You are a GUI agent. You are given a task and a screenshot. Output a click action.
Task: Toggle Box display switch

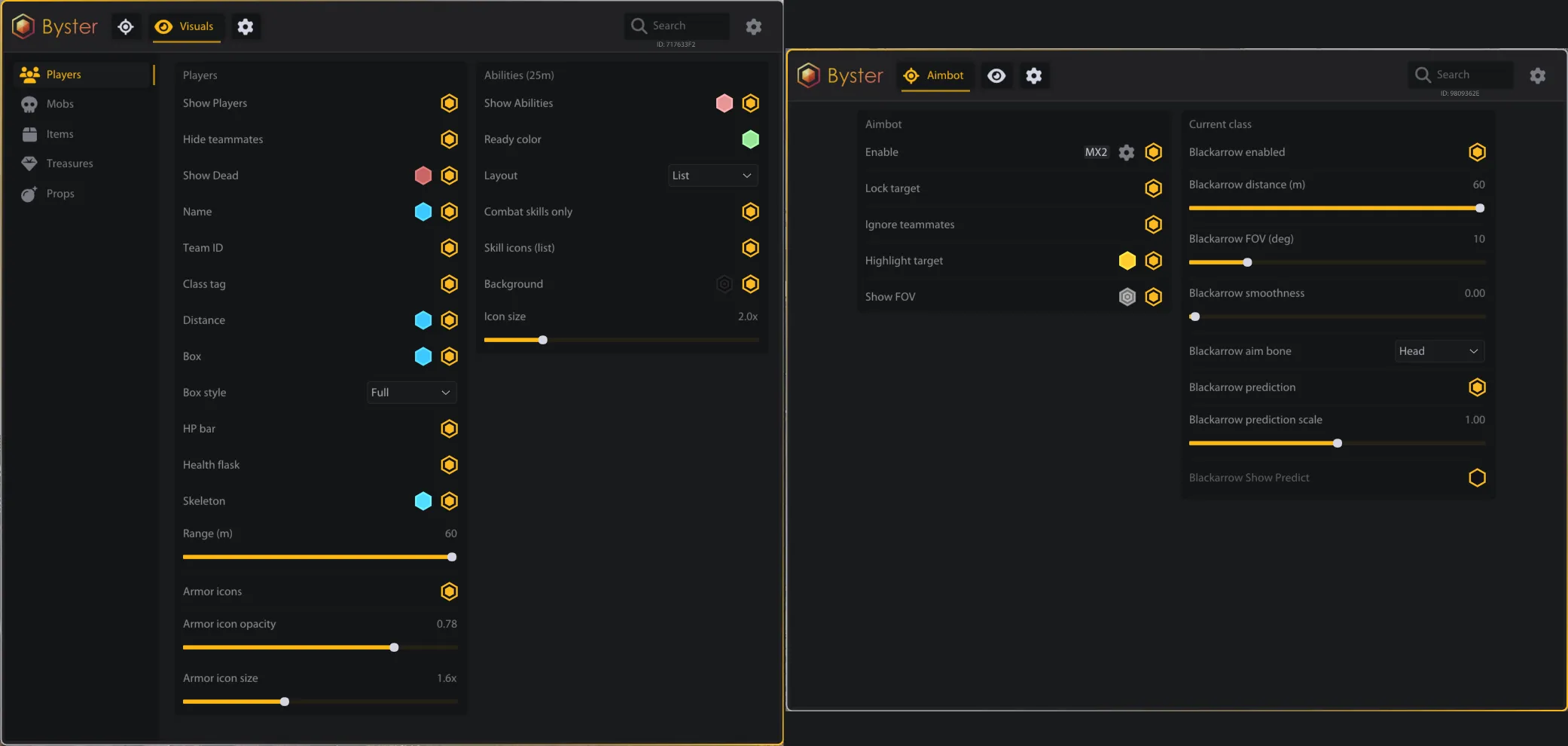tap(450, 356)
